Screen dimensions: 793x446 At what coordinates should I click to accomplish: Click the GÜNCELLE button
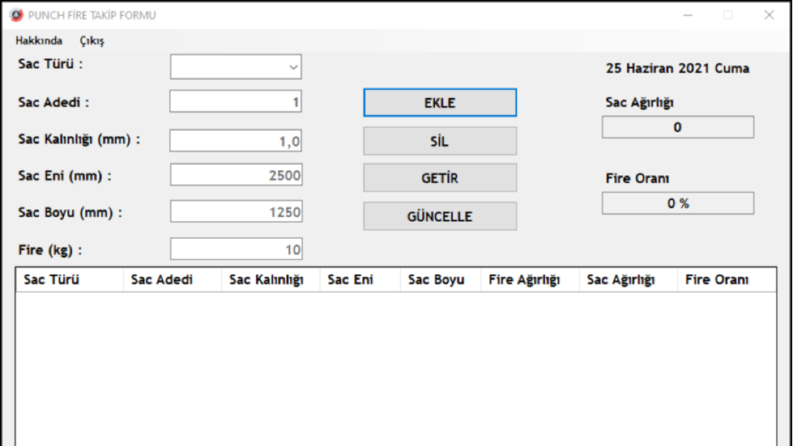[440, 216]
